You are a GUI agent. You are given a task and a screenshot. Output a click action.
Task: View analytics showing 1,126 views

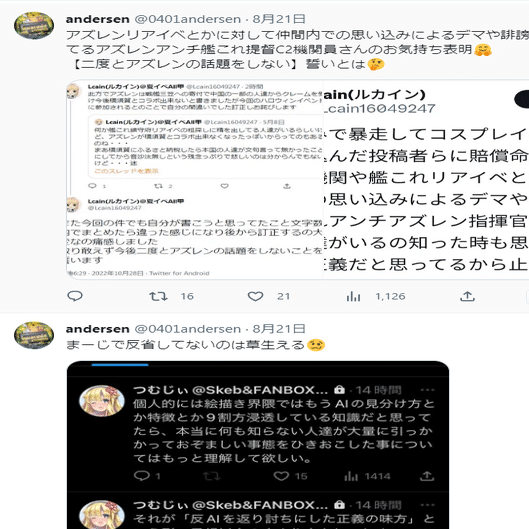coord(353,296)
